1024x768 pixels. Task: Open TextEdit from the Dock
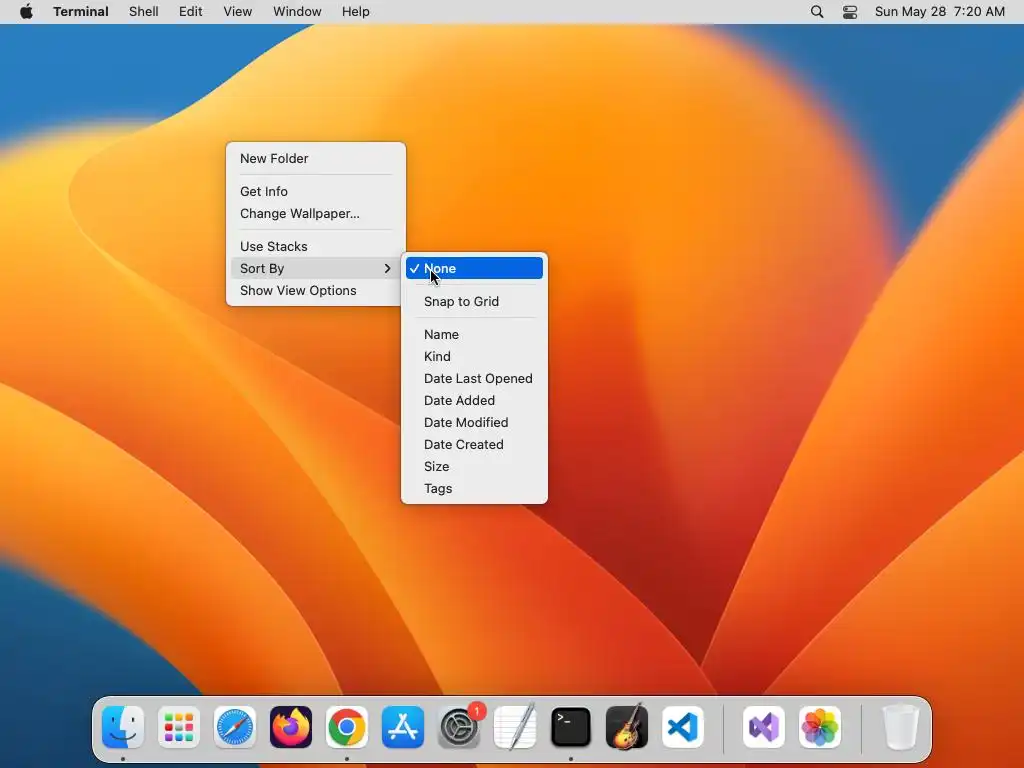pyautogui.click(x=515, y=727)
